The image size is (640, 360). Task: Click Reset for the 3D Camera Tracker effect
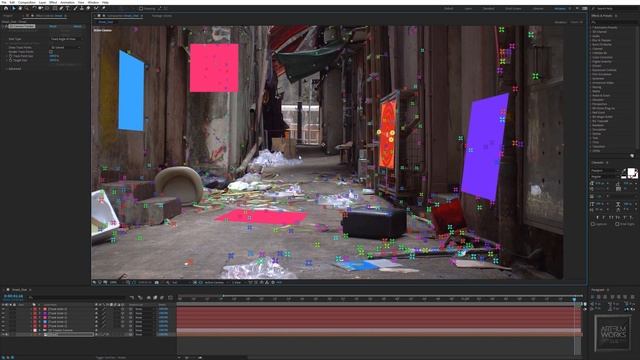pos(53,26)
